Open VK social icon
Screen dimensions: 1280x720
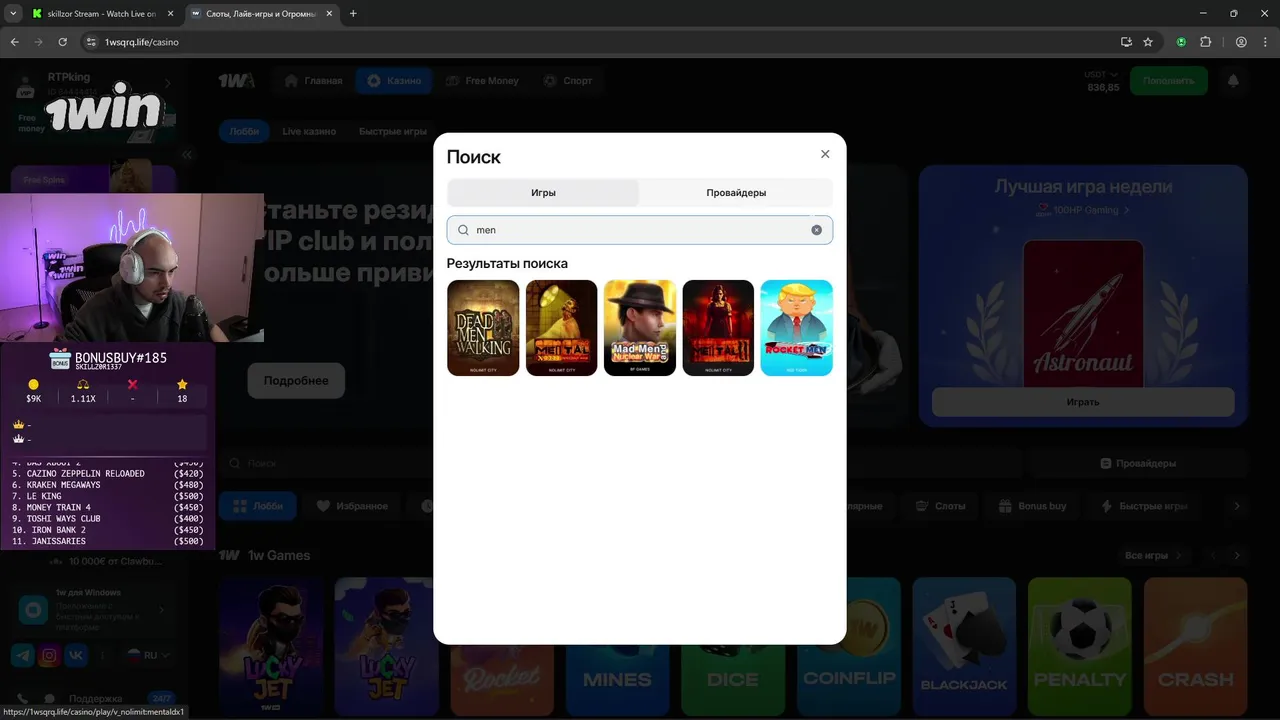(76, 655)
